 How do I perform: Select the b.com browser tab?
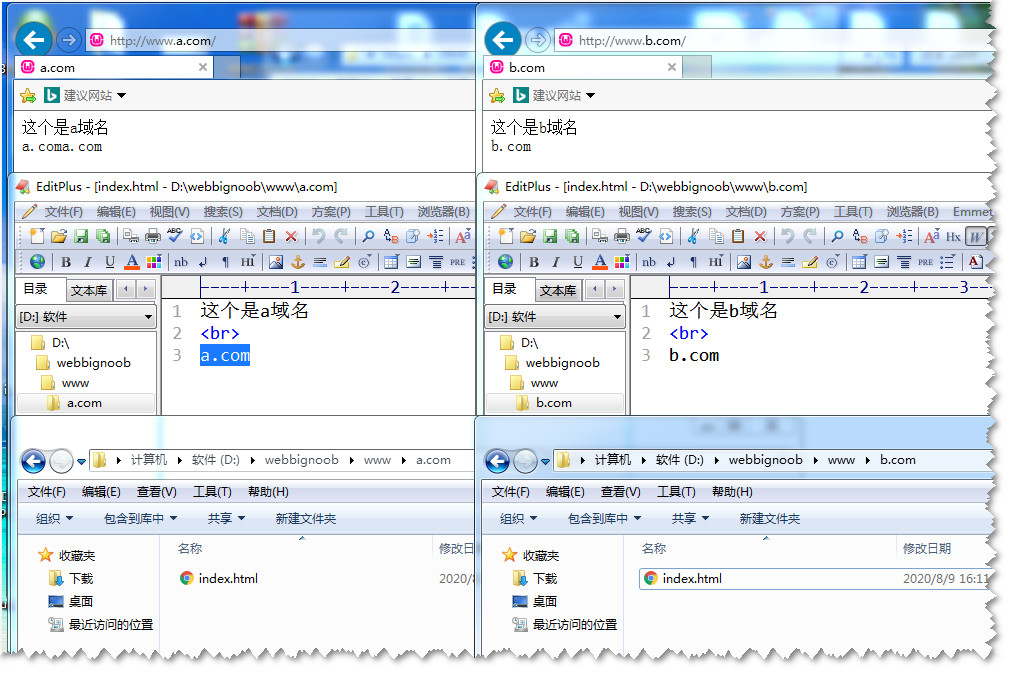point(582,67)
